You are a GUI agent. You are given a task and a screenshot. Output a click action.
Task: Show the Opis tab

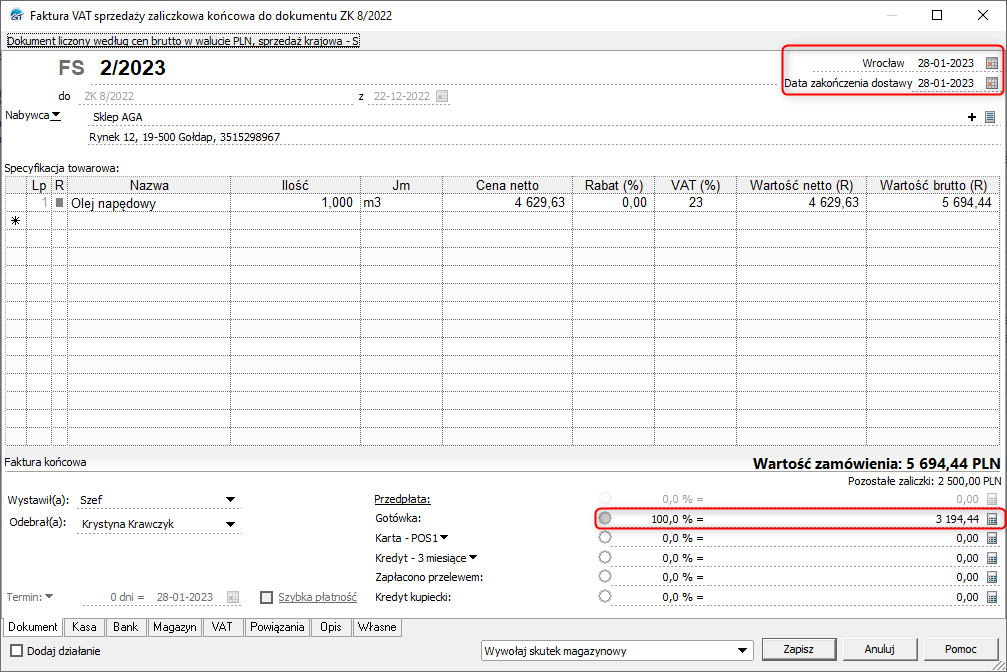[x=331, y=627]
